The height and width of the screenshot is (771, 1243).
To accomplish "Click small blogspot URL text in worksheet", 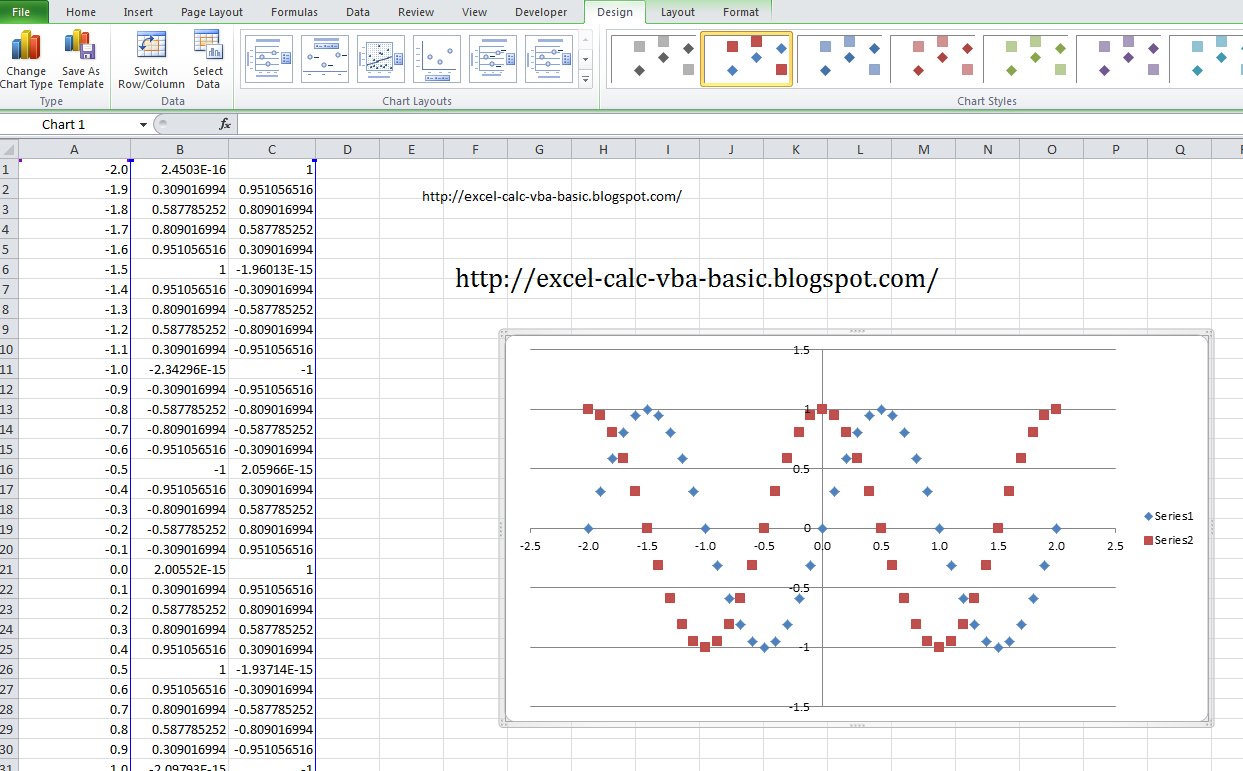I will pyautogui.click(x=552, y=197).
